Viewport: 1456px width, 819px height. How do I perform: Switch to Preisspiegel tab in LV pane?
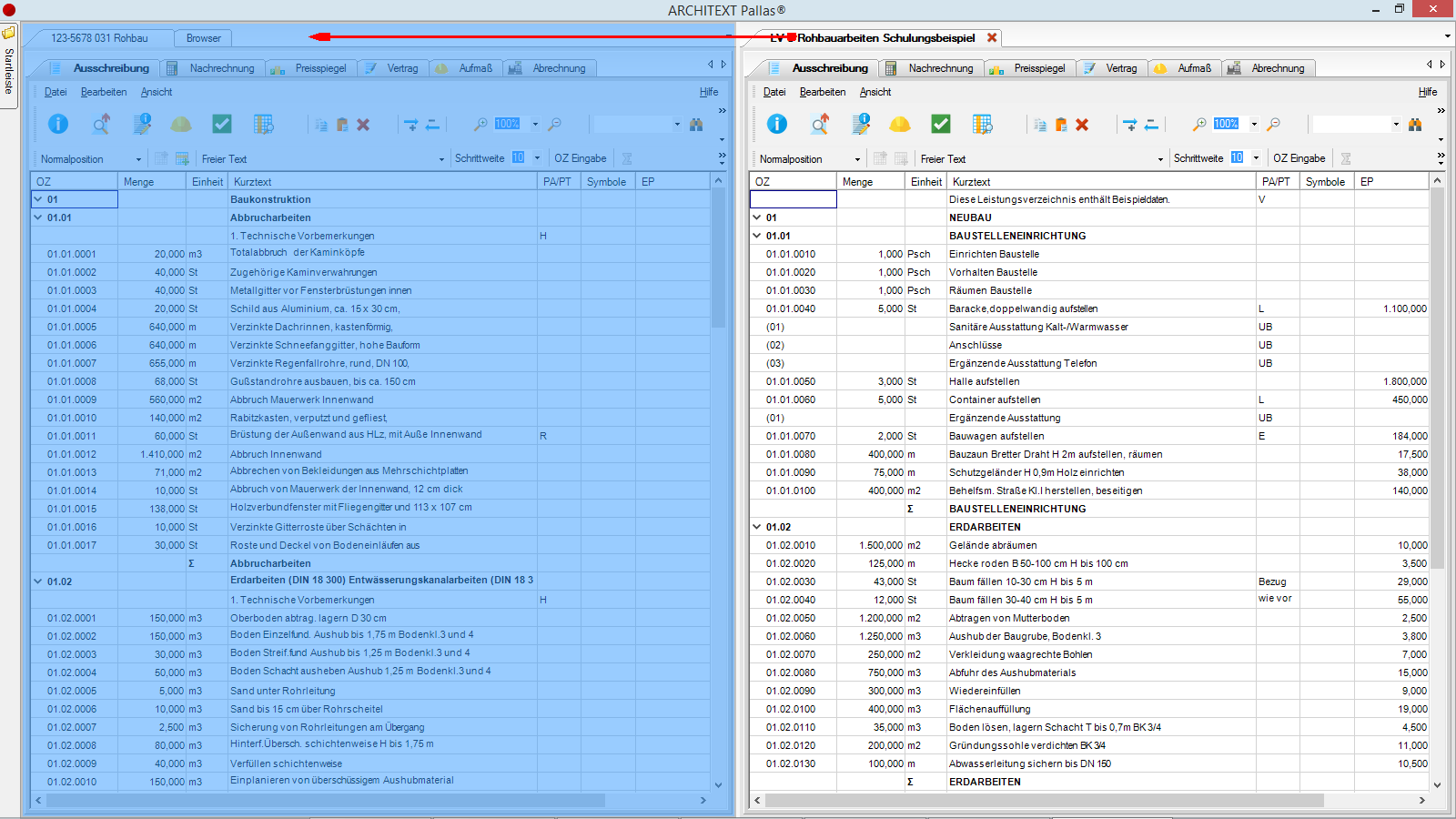pyautogui.click(x=1029, y=68)
